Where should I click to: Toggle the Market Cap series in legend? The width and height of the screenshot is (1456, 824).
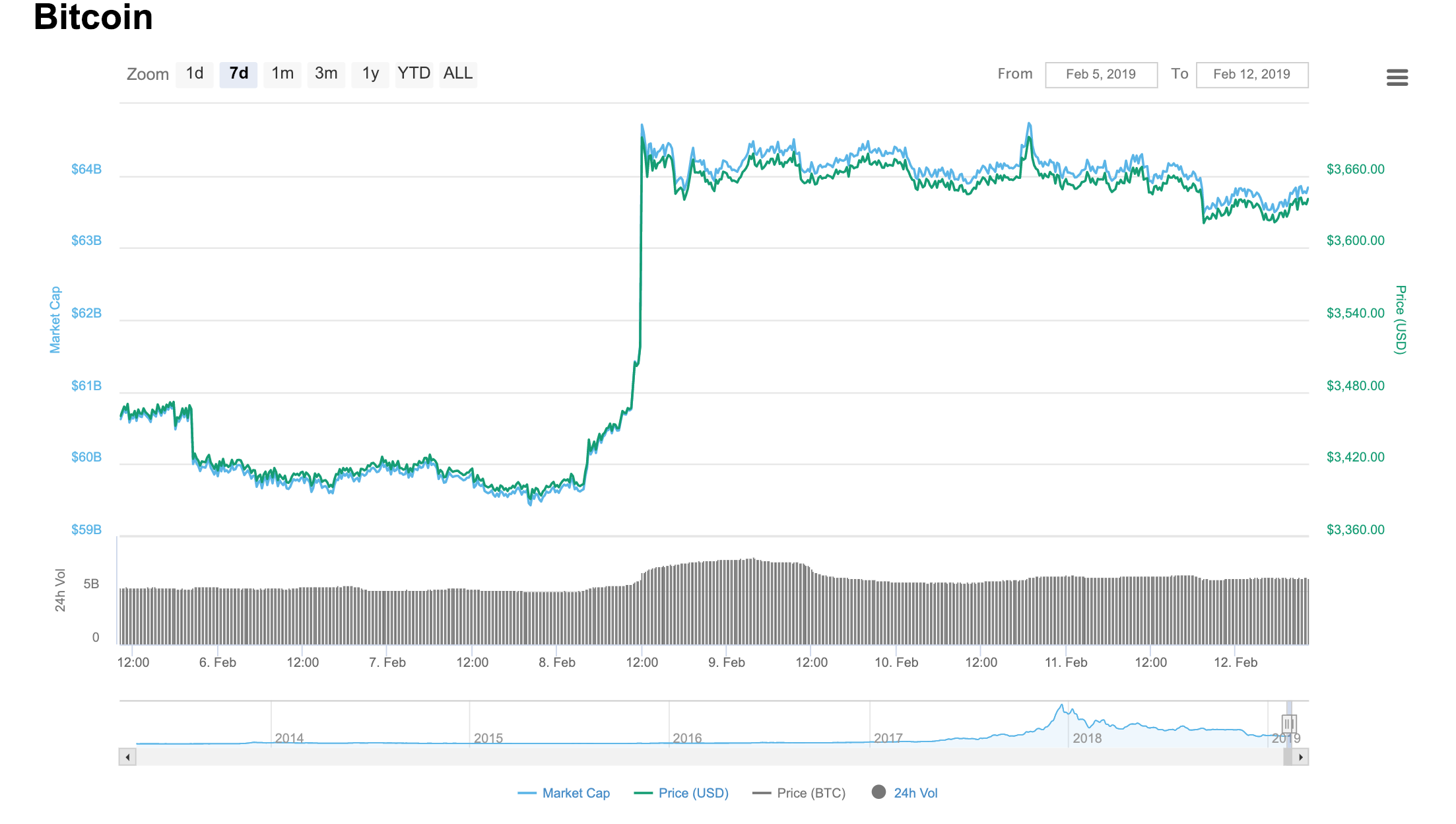[564, 793]
